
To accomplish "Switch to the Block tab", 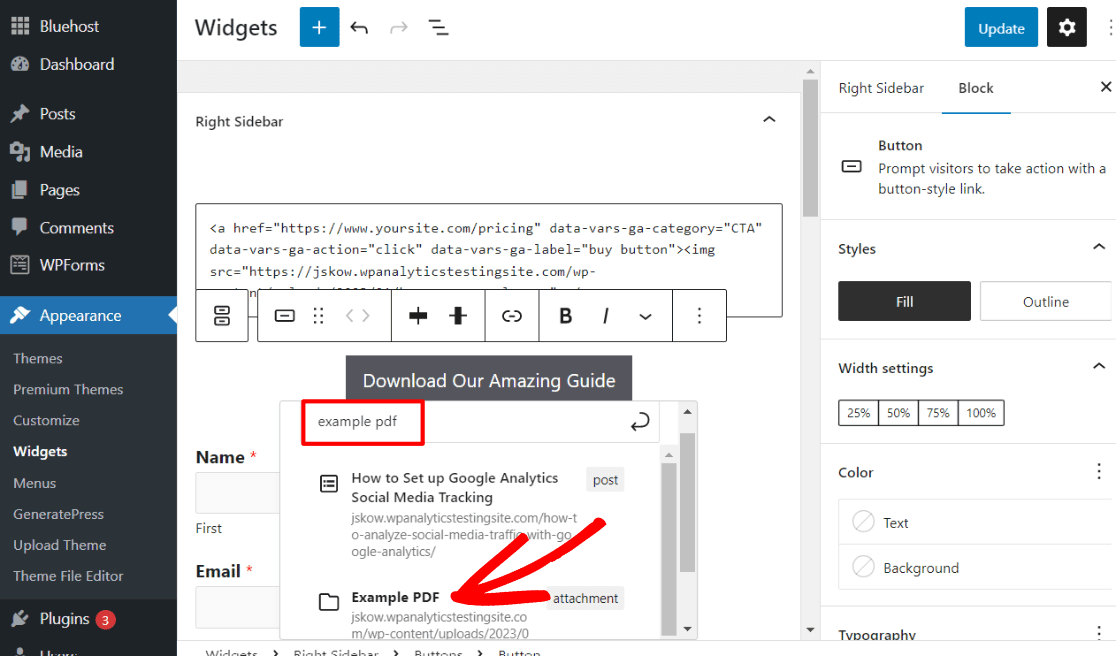I will tap(976, 88).
